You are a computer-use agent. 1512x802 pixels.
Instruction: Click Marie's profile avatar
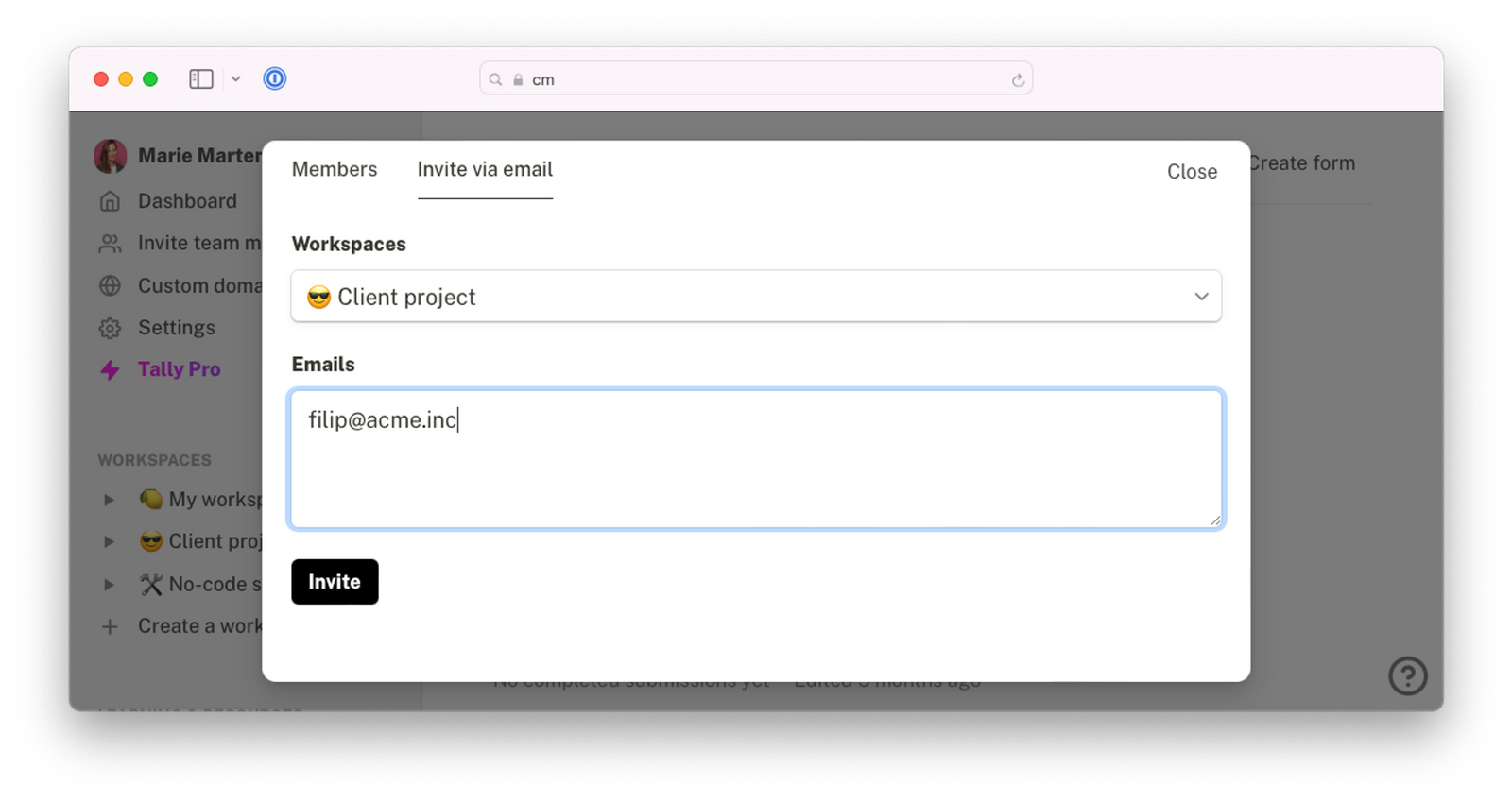tap(111, 156)
